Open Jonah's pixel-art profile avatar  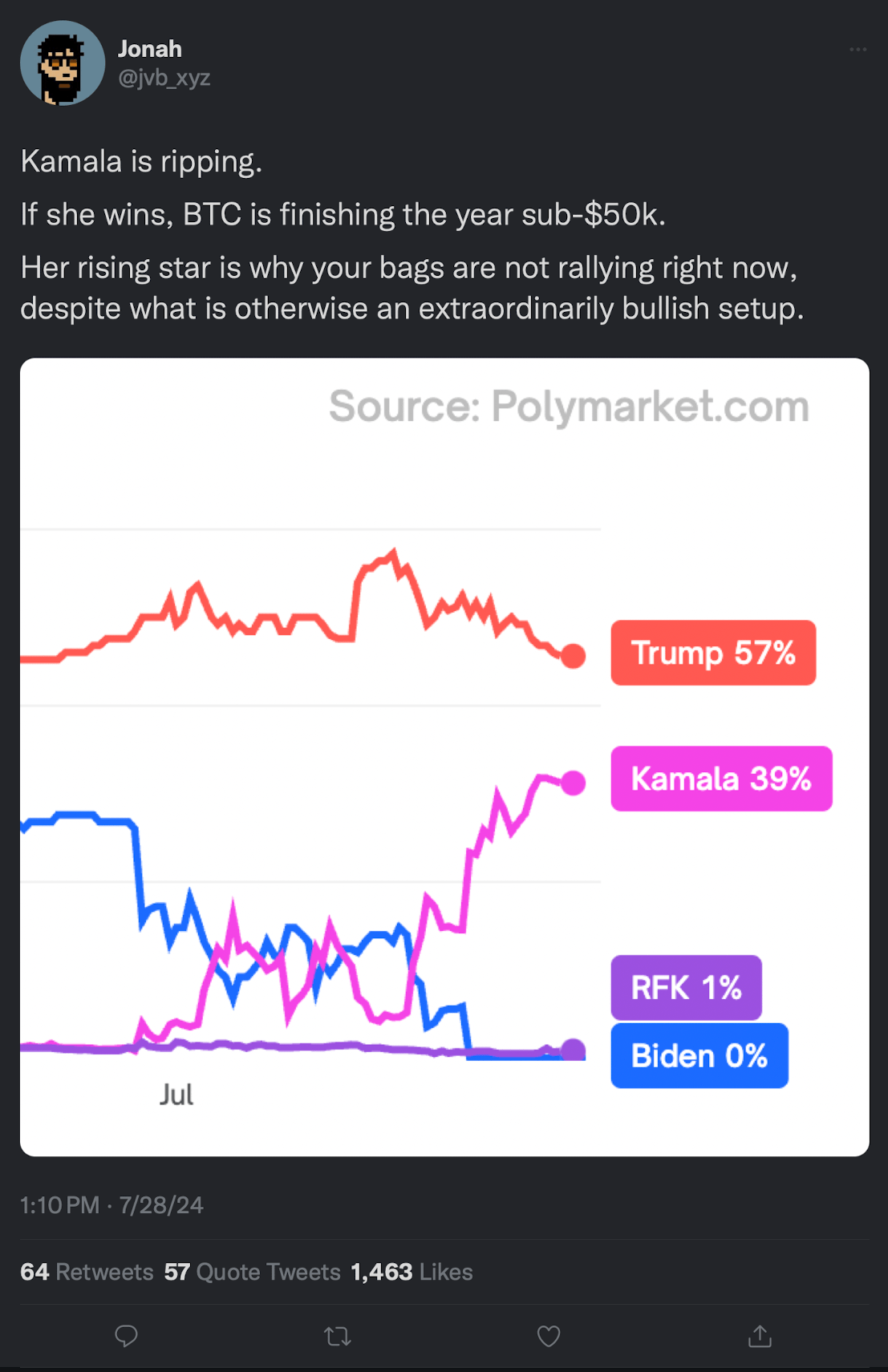(63, 63)
